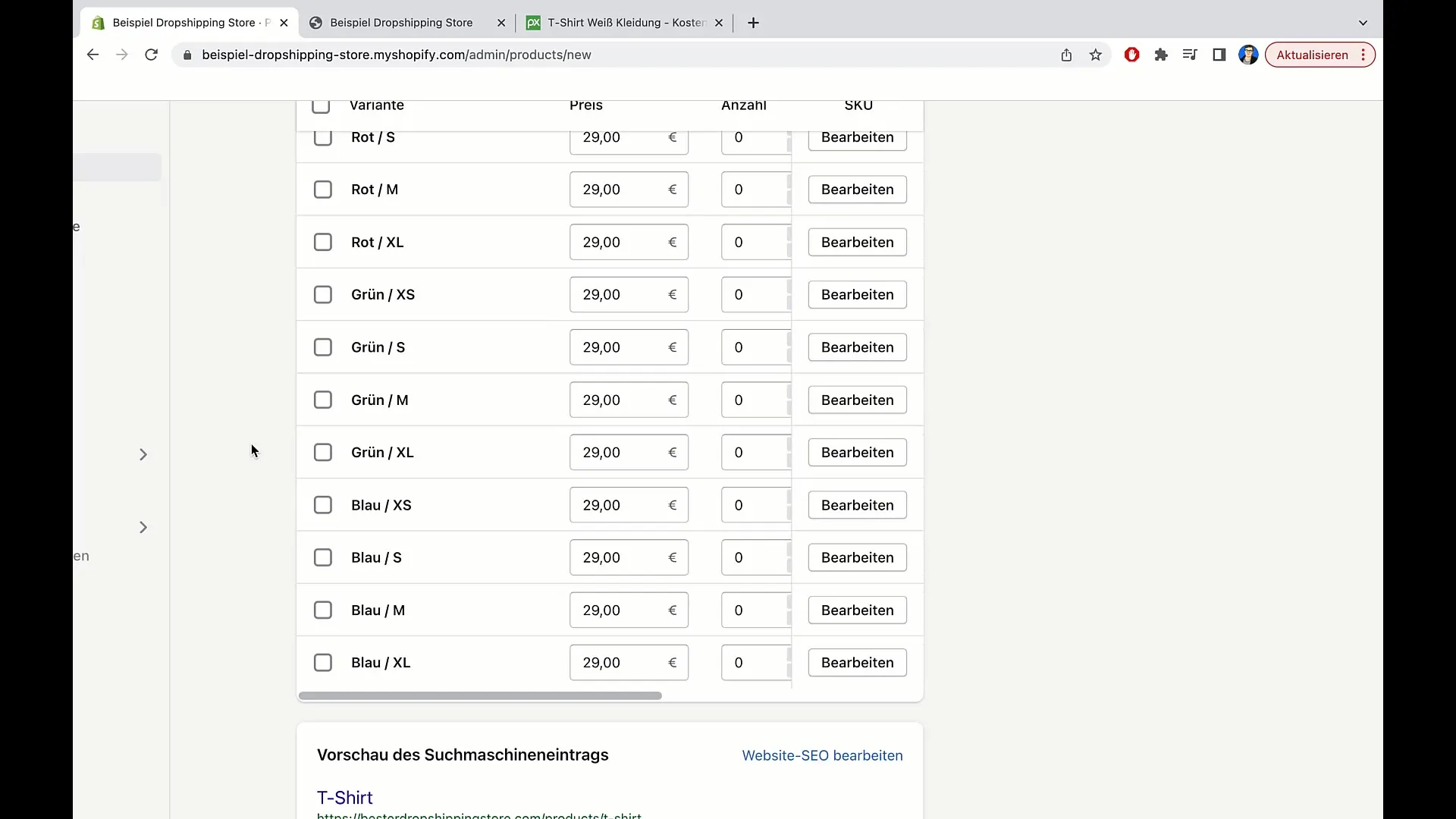Open the Extensions puzzle menu

coord(1161,55)
